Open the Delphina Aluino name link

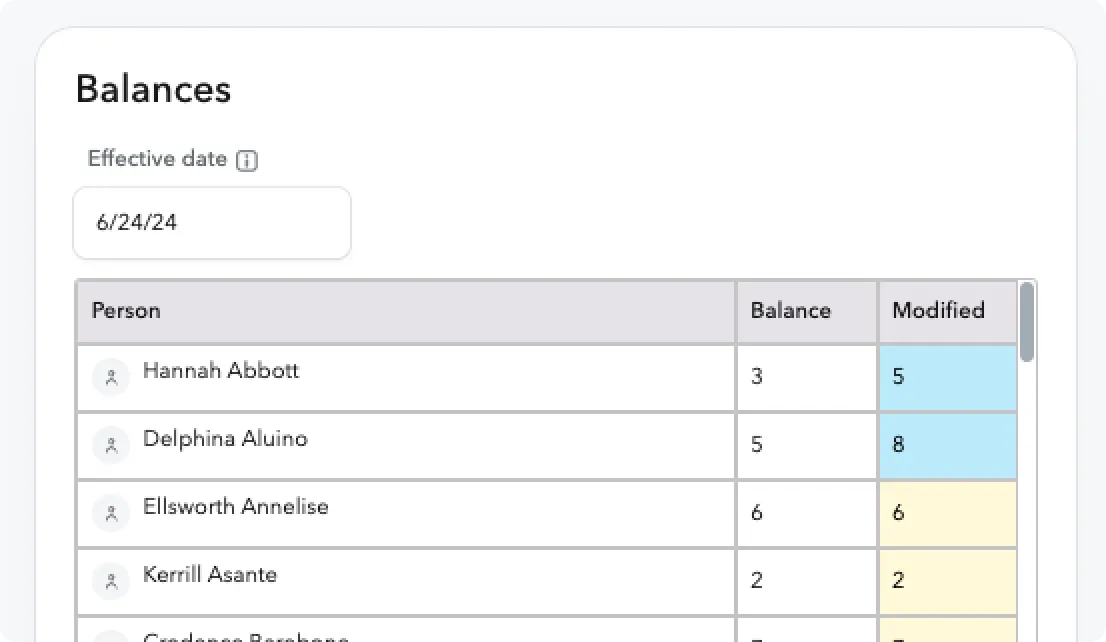(225, 439)
